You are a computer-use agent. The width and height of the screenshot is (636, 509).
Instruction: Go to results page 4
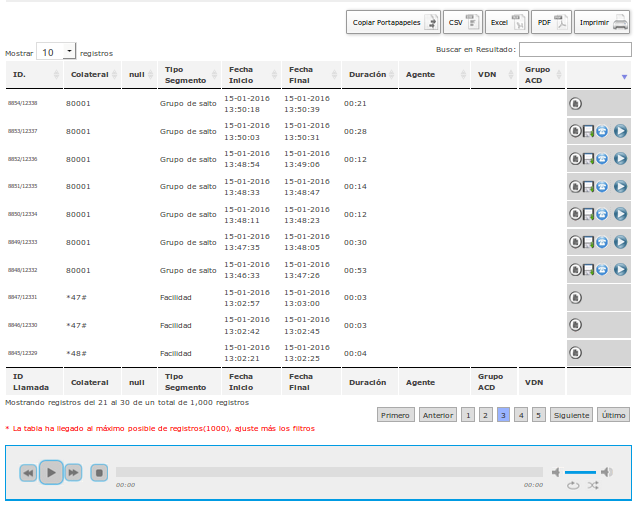point(521,415)
